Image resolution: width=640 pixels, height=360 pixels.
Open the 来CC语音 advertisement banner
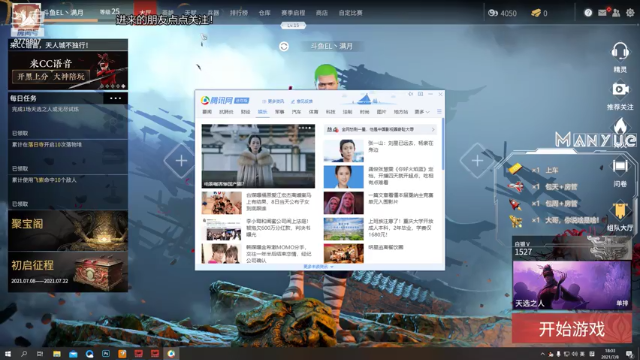click(x=68, y=70)
